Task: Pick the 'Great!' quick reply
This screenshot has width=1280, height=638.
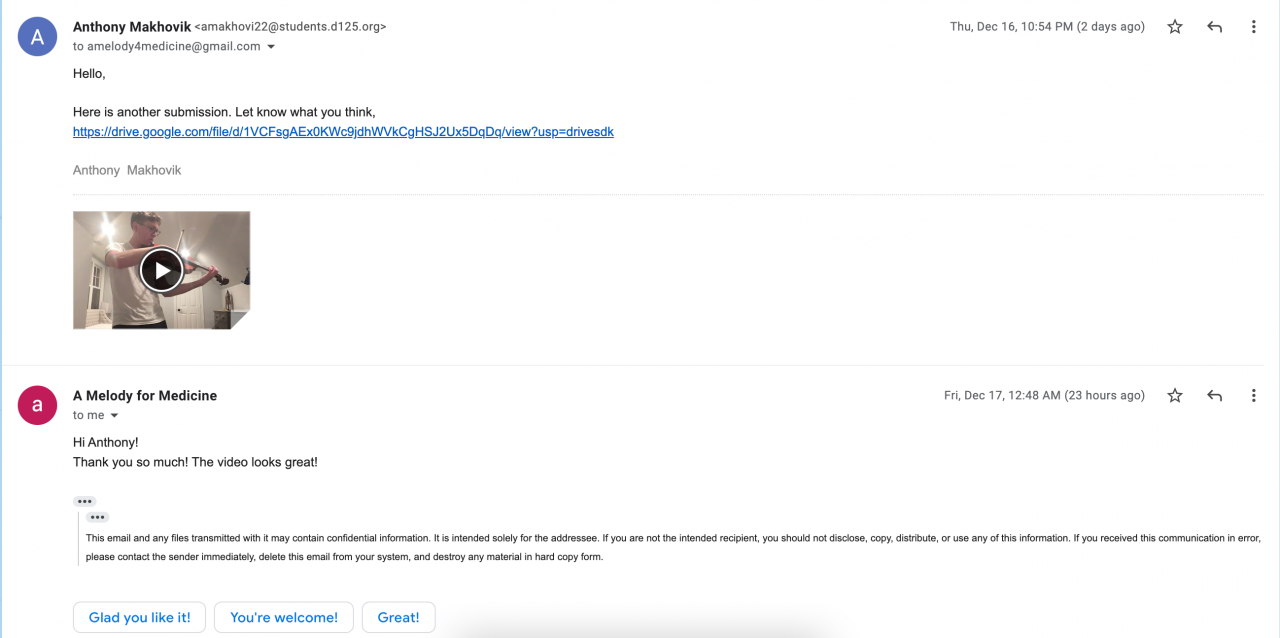Action: (x=398, y=618)
